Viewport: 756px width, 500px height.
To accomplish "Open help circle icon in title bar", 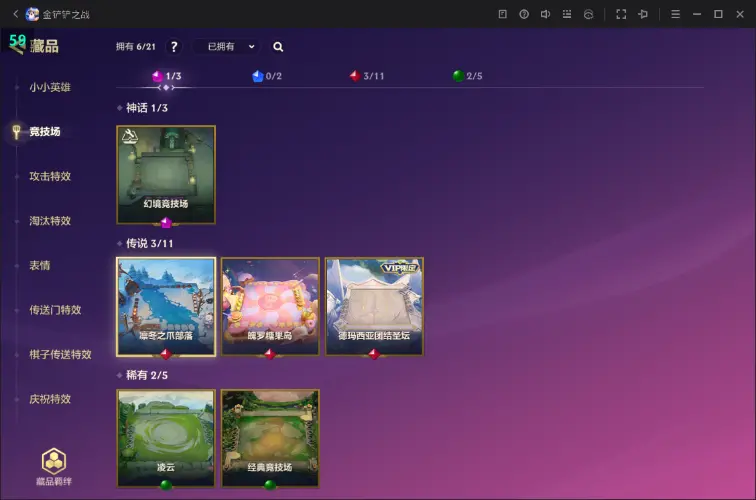I will 524,14.
